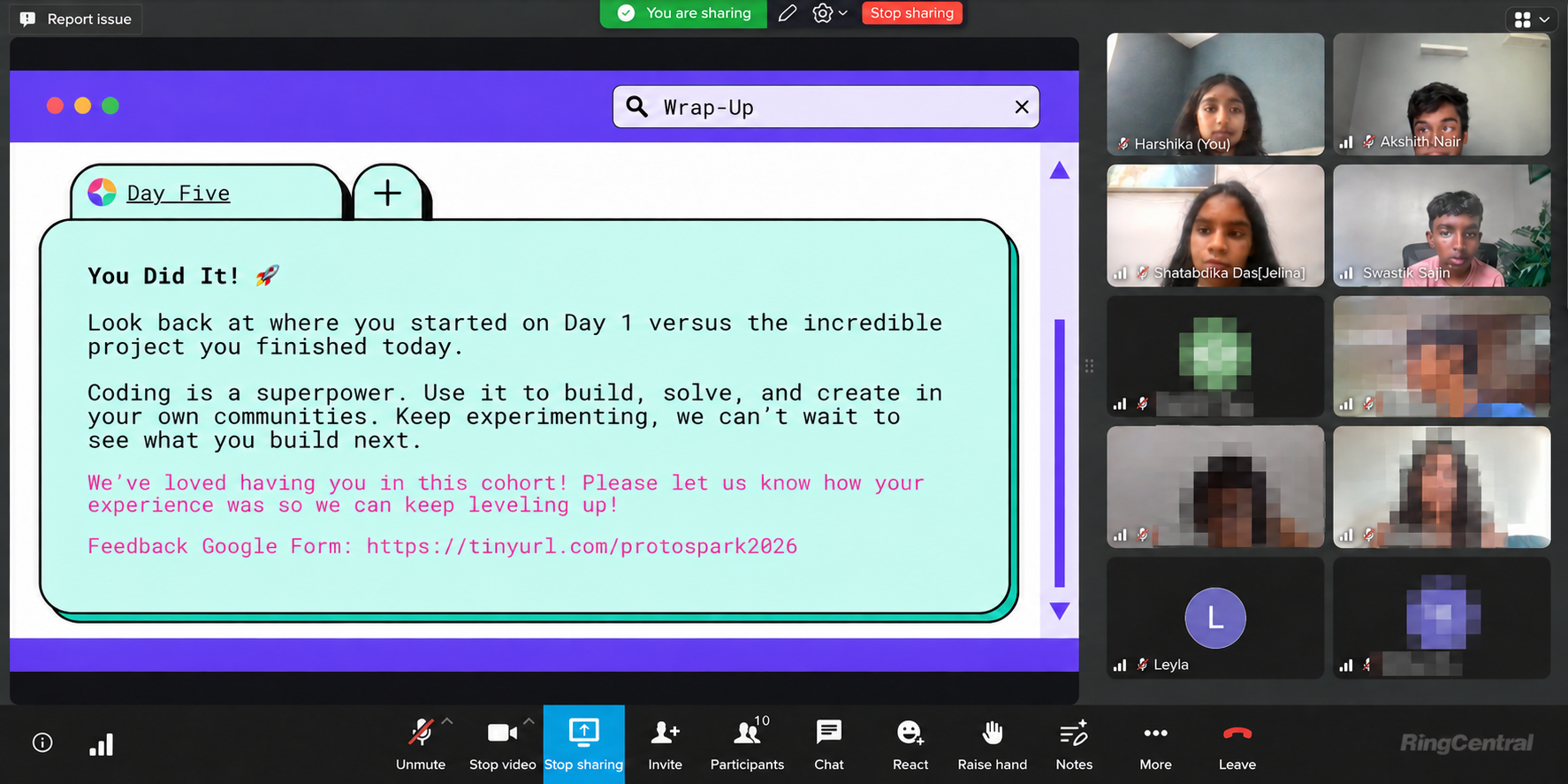Open the tinyurl protospark2026 feedback link

[x=582, y=546]
